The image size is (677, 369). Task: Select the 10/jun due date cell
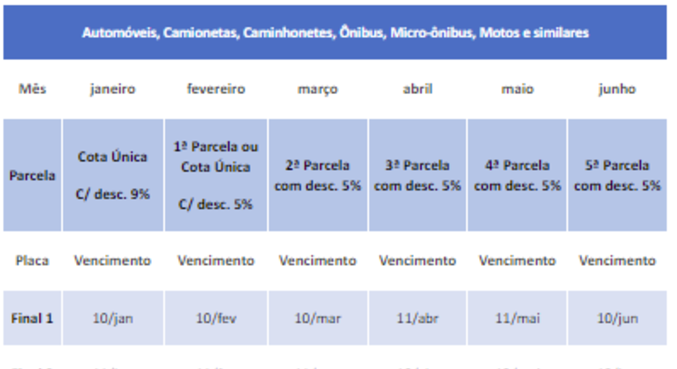point(617,318)
